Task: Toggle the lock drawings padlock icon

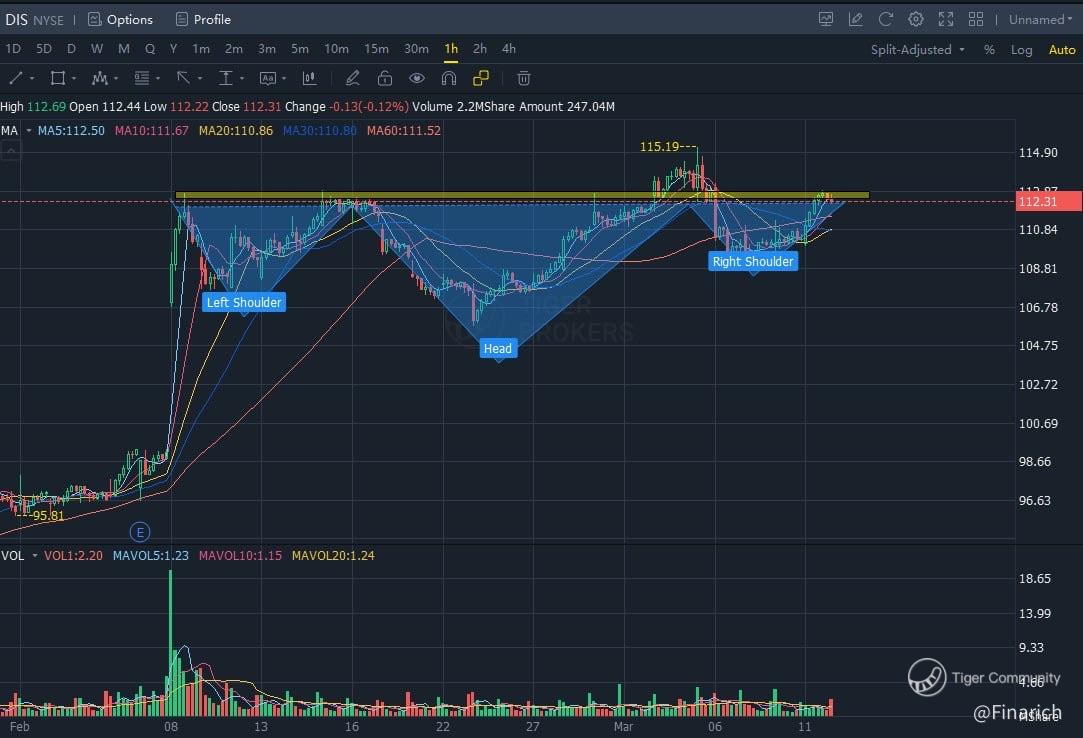Action: tap(385, 78)
